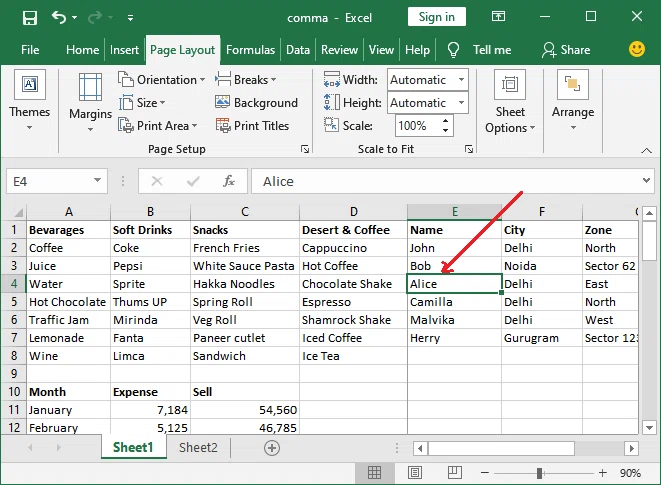
Task: Expand the Width Automatic dropdown
Action: click(x=462, y=80)
